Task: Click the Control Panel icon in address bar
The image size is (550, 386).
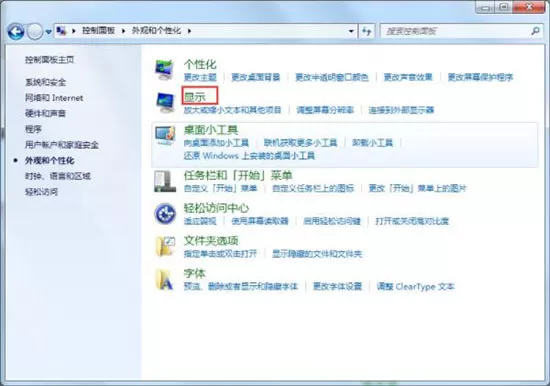Action: coord(61,31)
